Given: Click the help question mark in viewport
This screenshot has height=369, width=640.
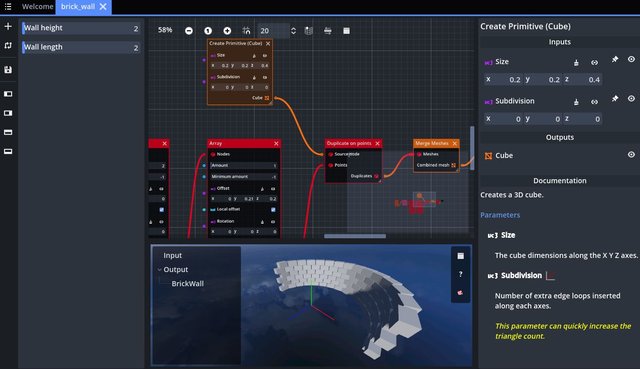Looking at the screenshot, I should click(460, 274).
